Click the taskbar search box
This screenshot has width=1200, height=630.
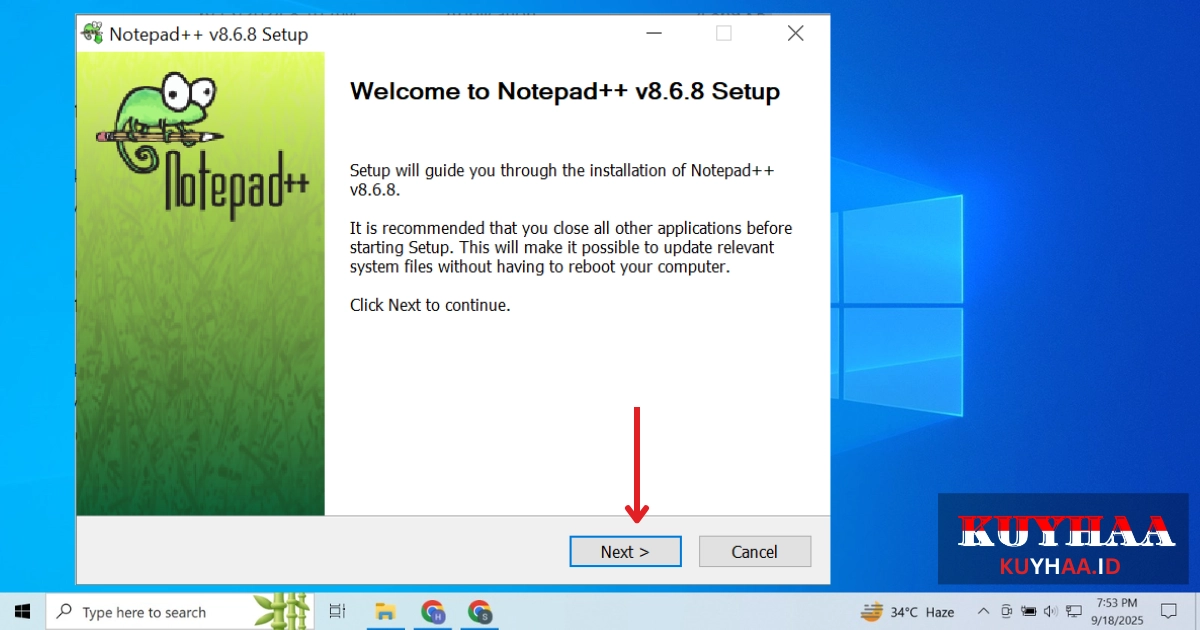180,611
